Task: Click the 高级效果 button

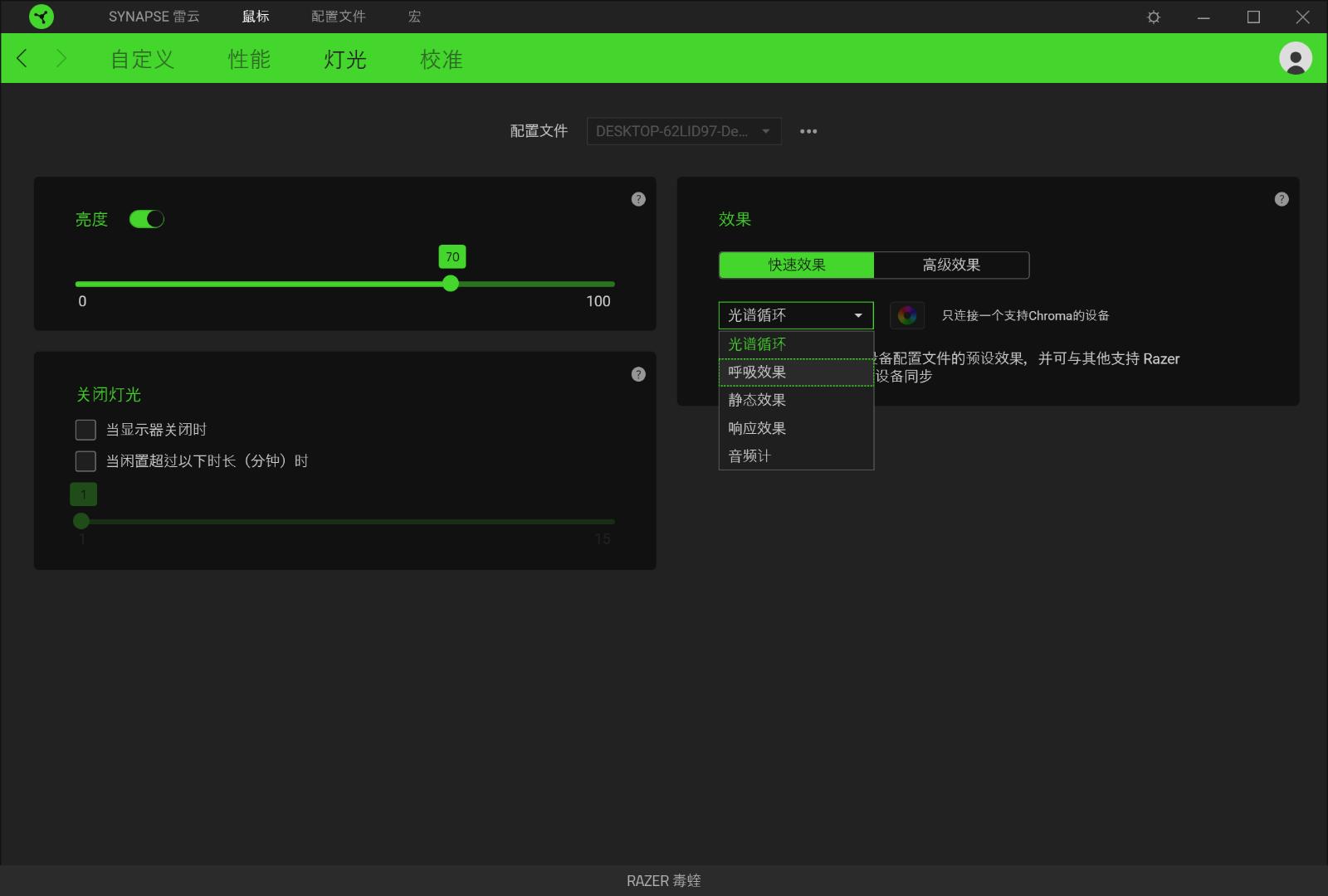Action: [x=951, y=265]
